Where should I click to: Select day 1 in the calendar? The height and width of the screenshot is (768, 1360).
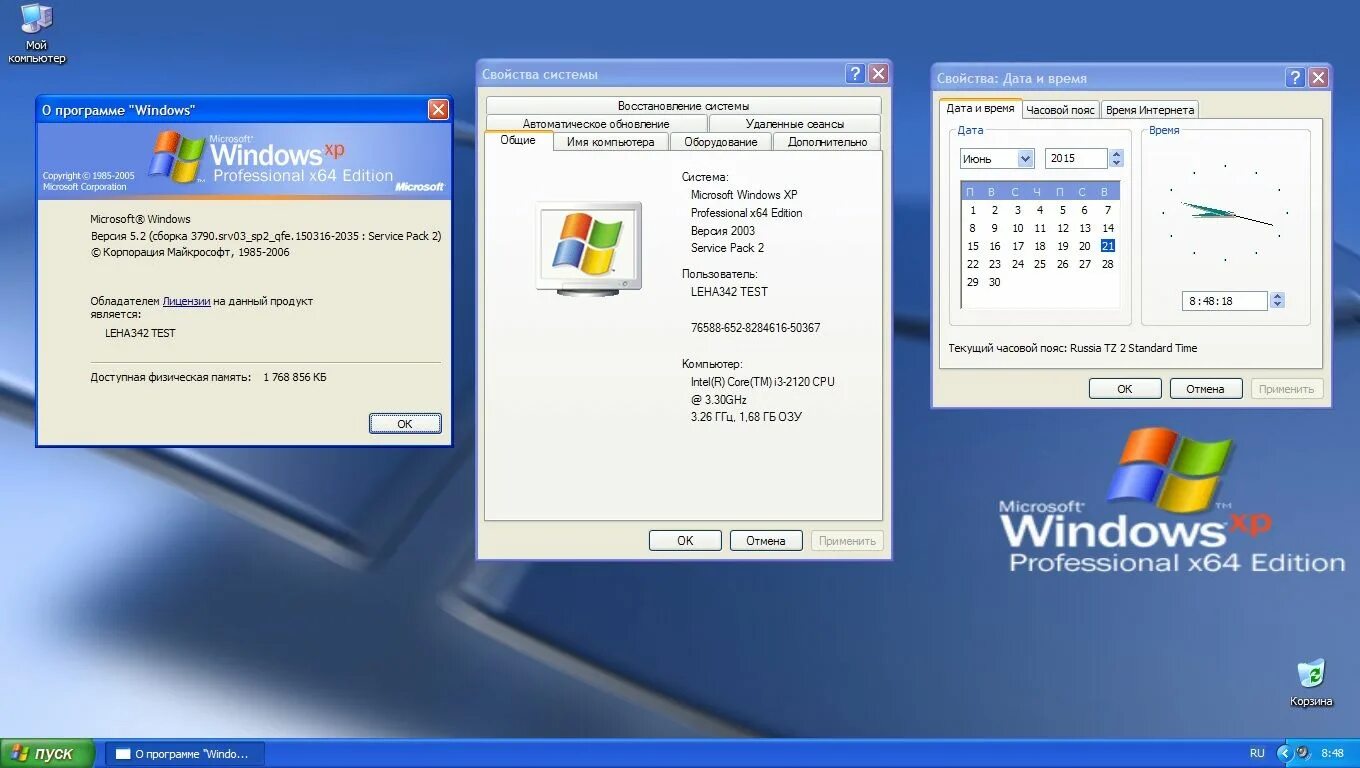click(x=972, y=210)
